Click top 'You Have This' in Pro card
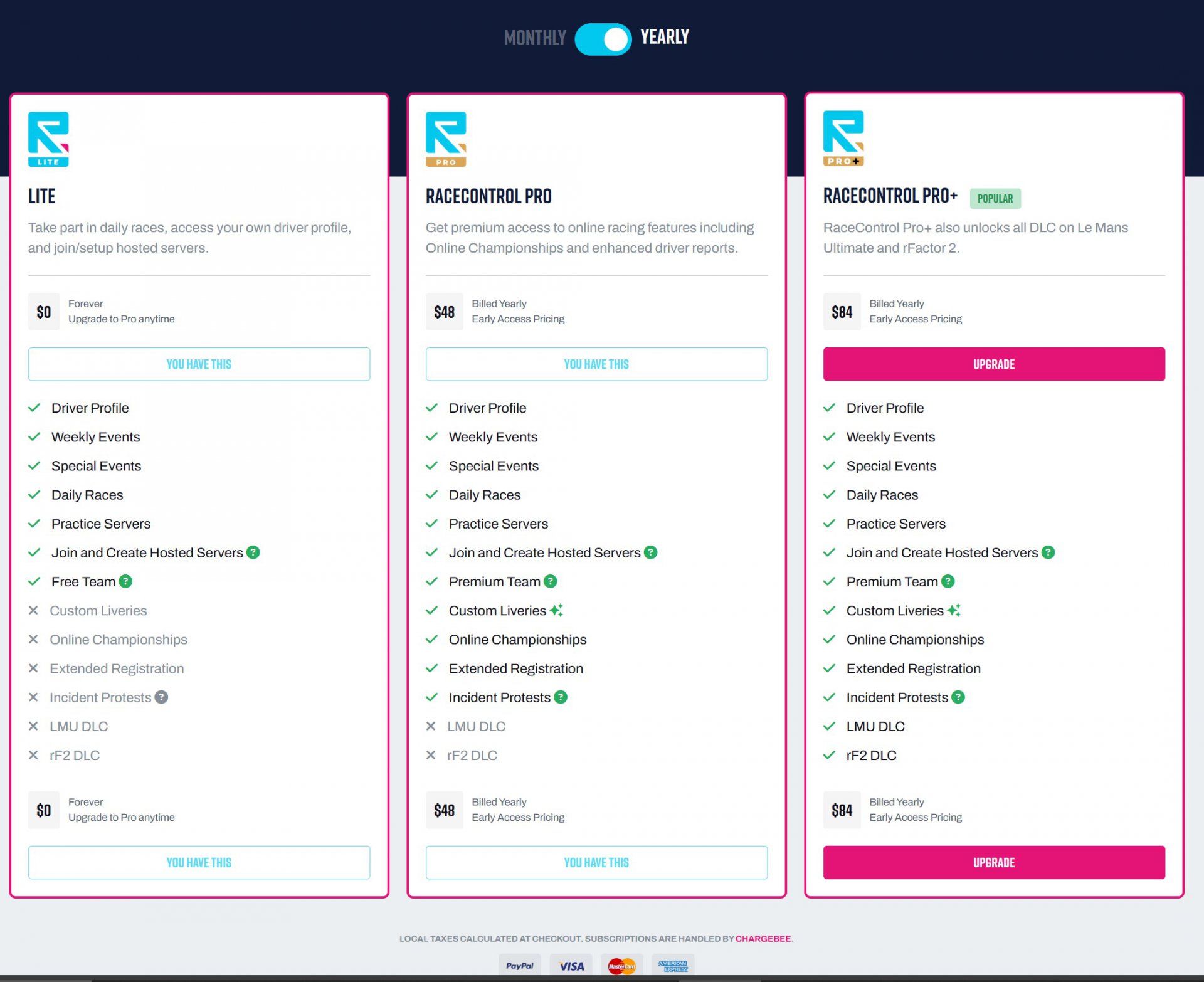 pos(596,364)
